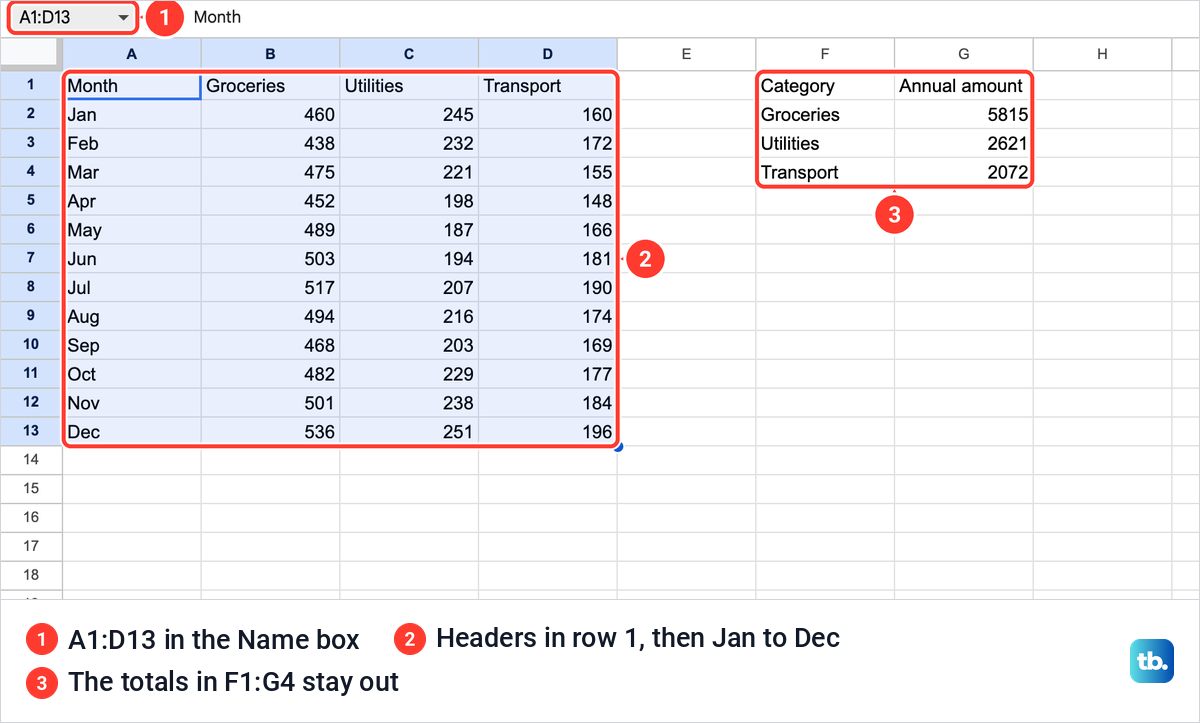Click the 198 utilities value
The height and width of the screenshot is (723, 1200).
(409, 201)
